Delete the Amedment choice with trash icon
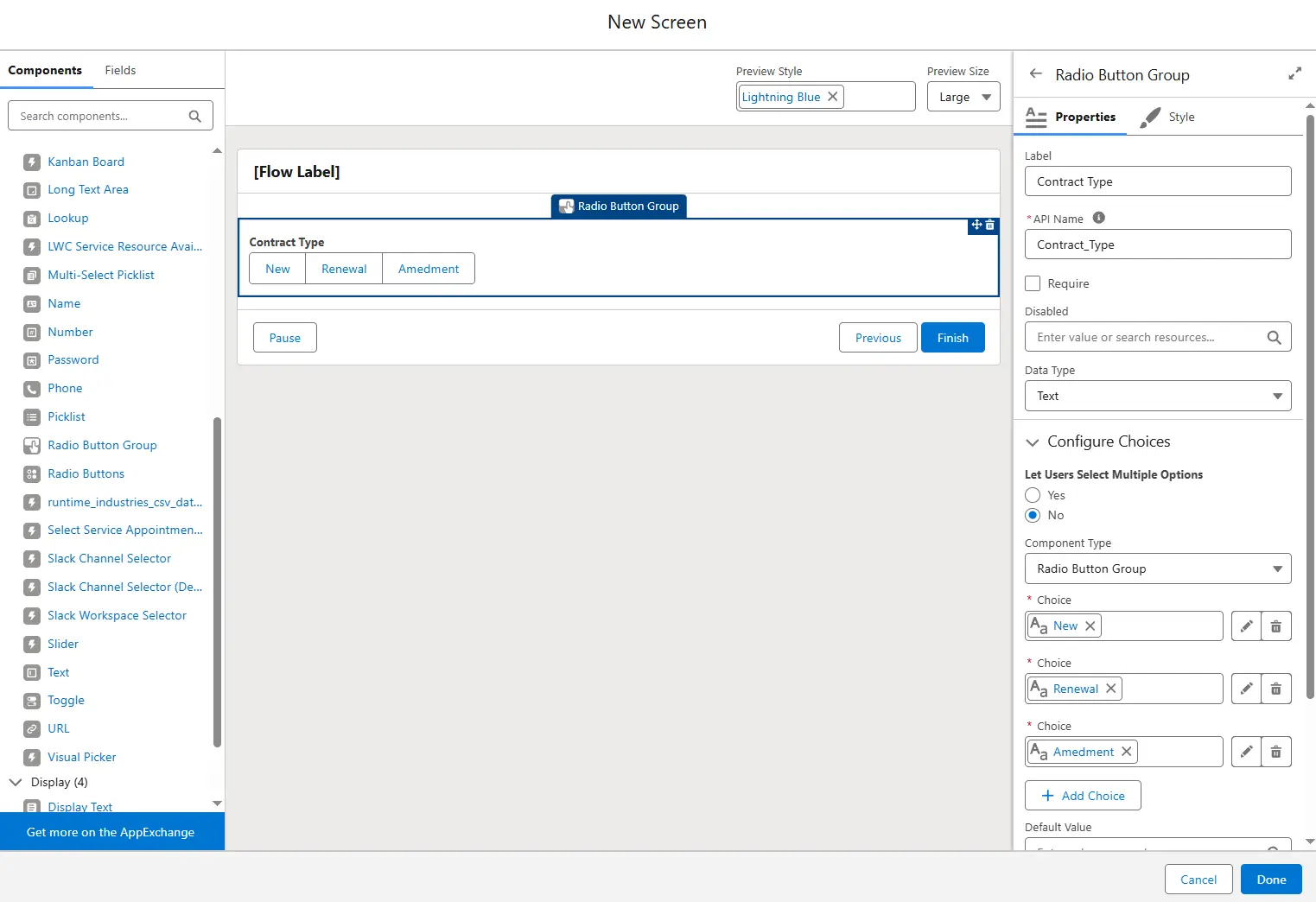This screenshot has width=1316, height=902. point(1276,753)
